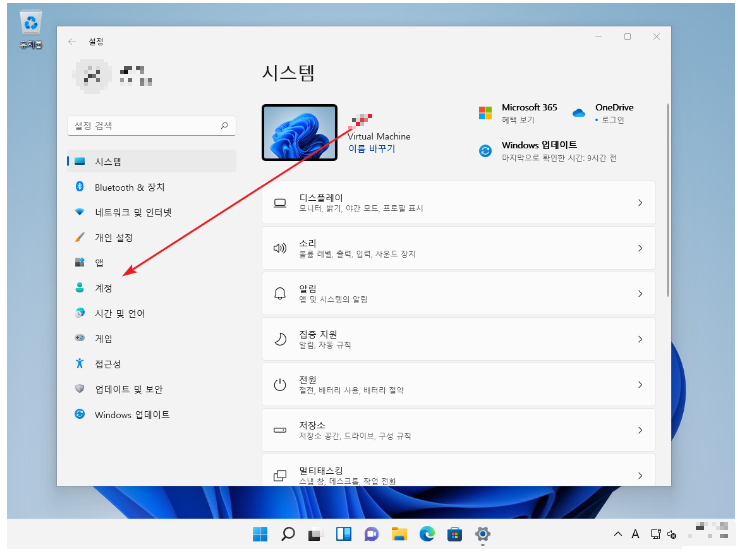
Task: Click the input language A indicator
Action: coord(635,534)
